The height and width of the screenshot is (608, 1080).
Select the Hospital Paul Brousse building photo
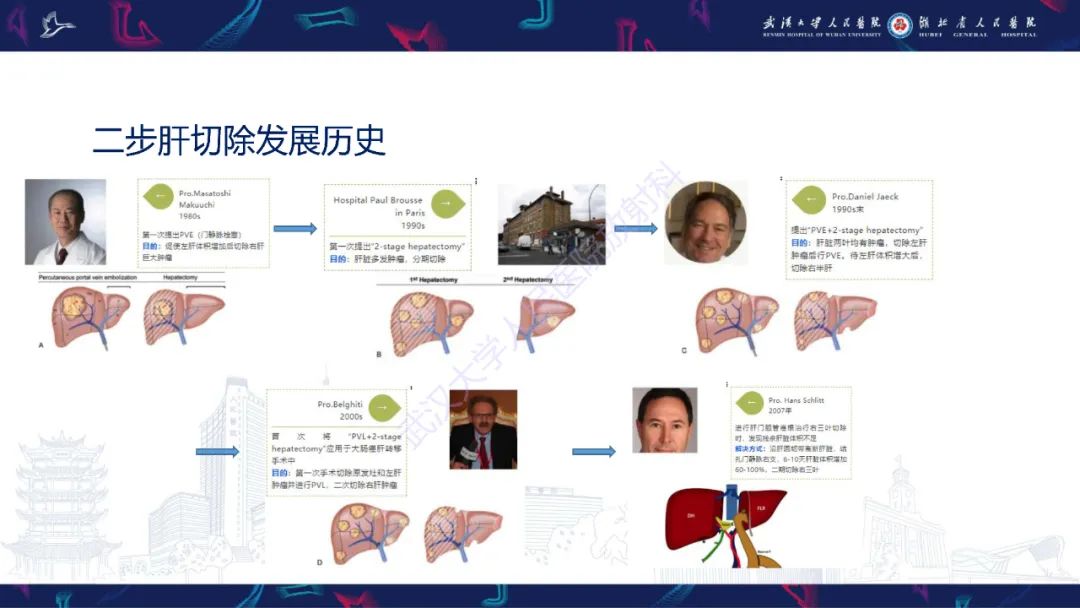point(552,224)
